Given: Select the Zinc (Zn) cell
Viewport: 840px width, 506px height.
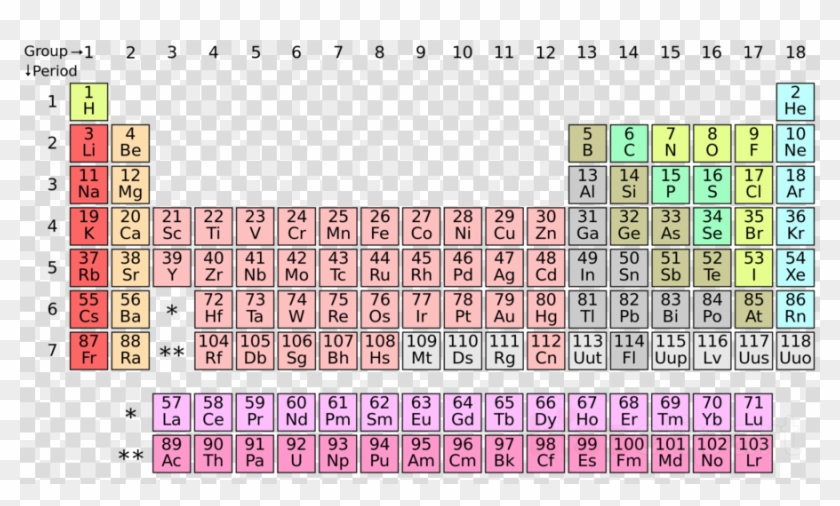Looking at the screenshot, I should (546, 226).
